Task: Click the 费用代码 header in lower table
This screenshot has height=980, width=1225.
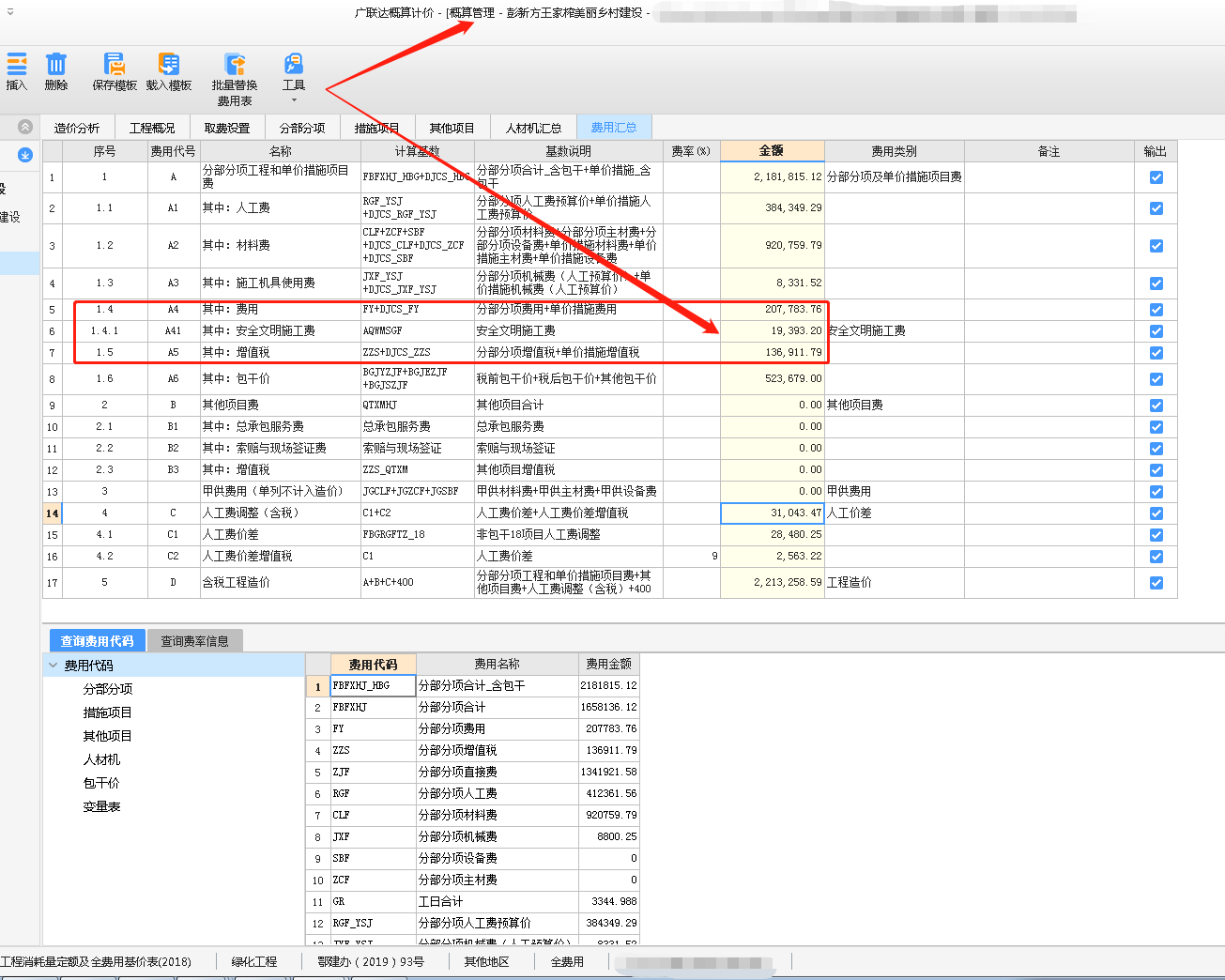Action: point(373,665)
